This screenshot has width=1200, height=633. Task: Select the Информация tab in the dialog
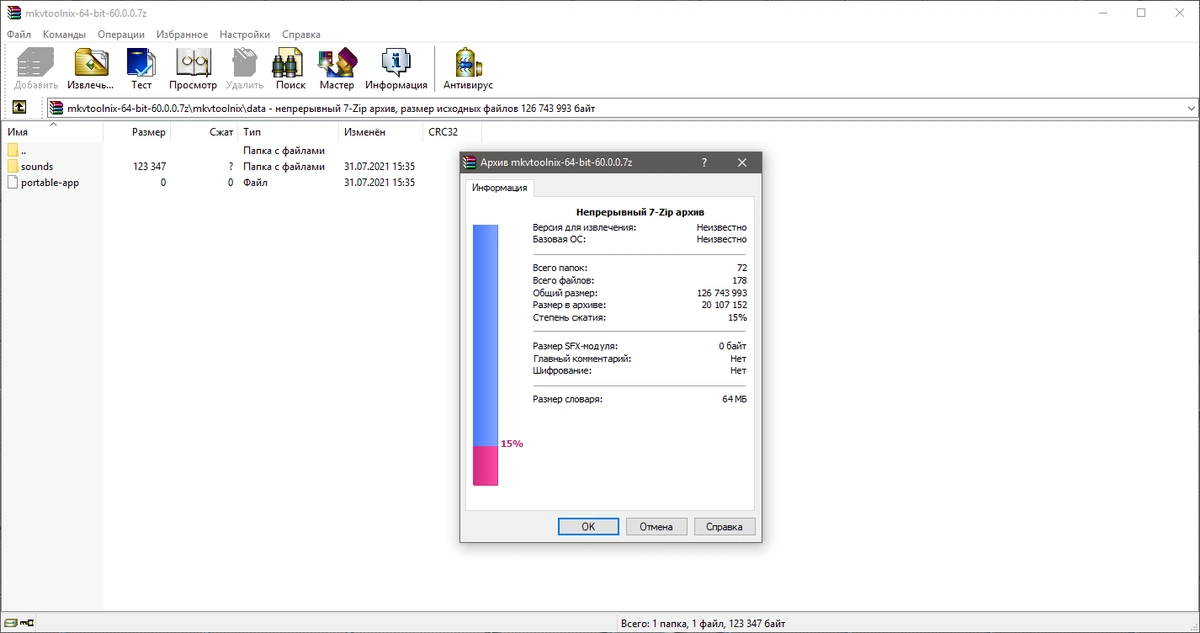pos(501,188)
